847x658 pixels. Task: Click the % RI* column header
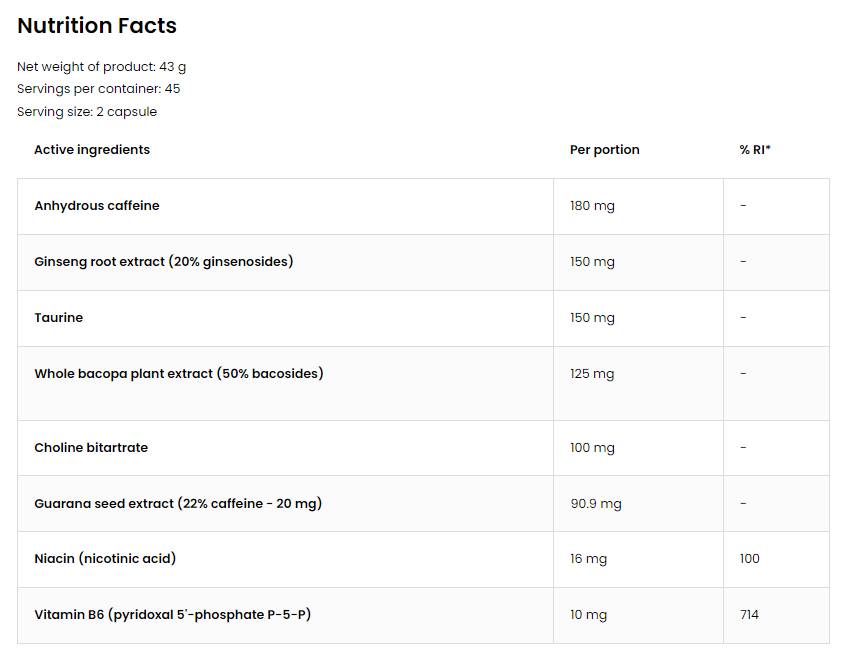pyautogui.click(x=755, y=150)
